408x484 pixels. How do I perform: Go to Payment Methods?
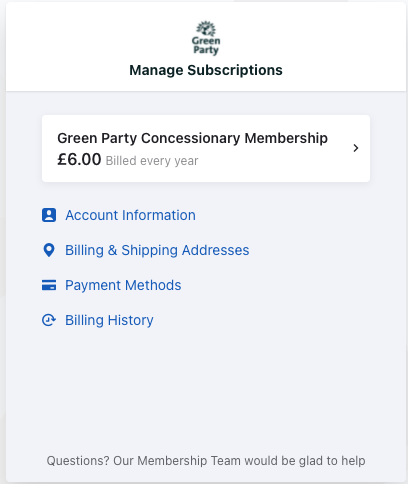pyautogui.click(x=123, y=285)
